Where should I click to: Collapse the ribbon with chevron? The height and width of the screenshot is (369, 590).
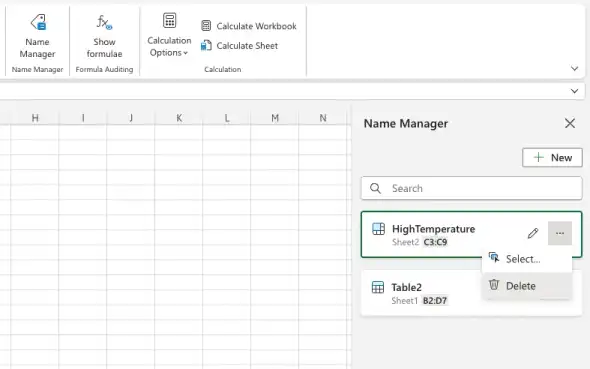[574, 68]
